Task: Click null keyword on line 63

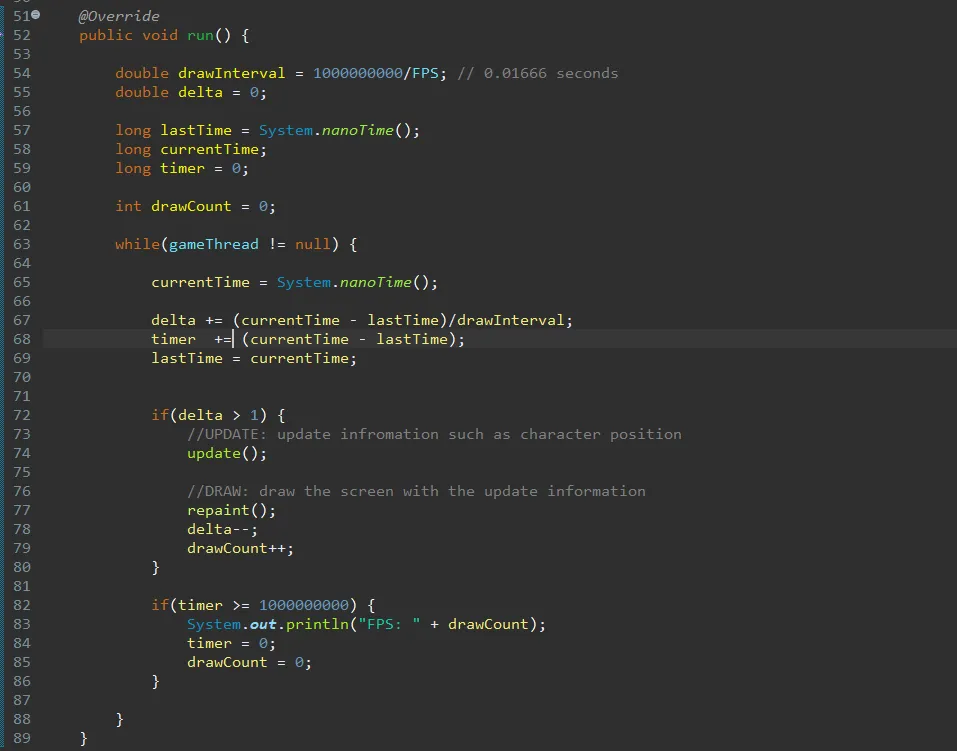Action: (x=312, y=244)
